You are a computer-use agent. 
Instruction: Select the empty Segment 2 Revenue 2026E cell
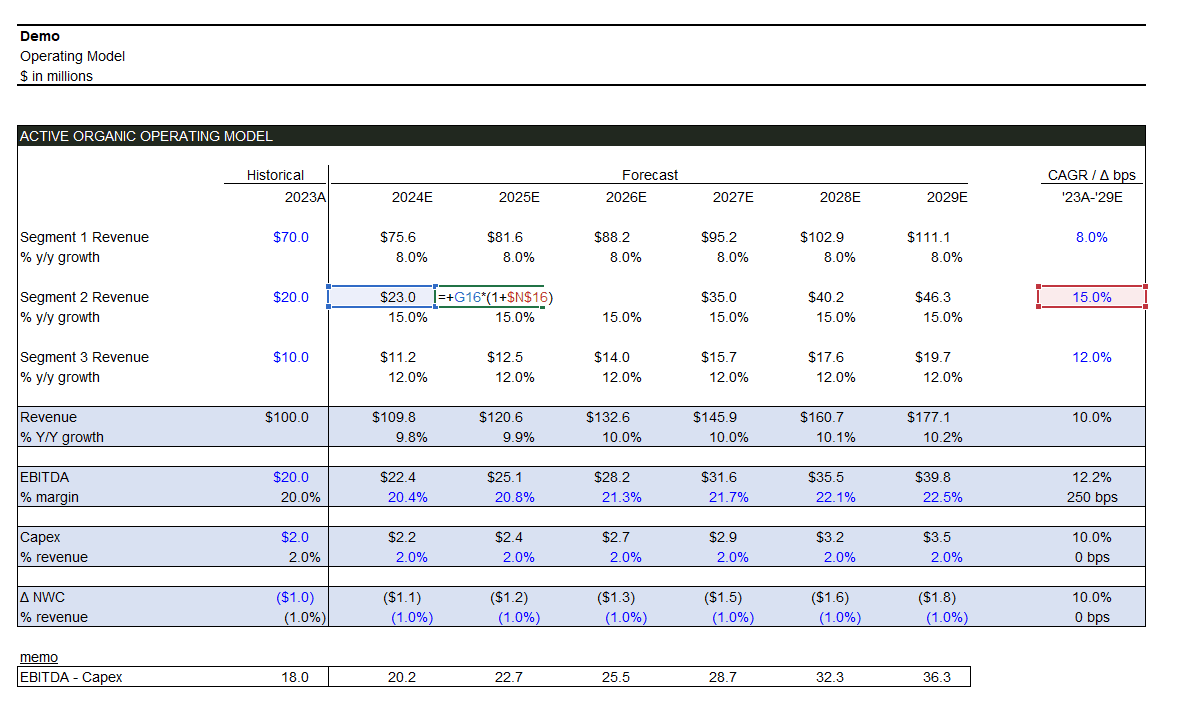click(611, 297)
